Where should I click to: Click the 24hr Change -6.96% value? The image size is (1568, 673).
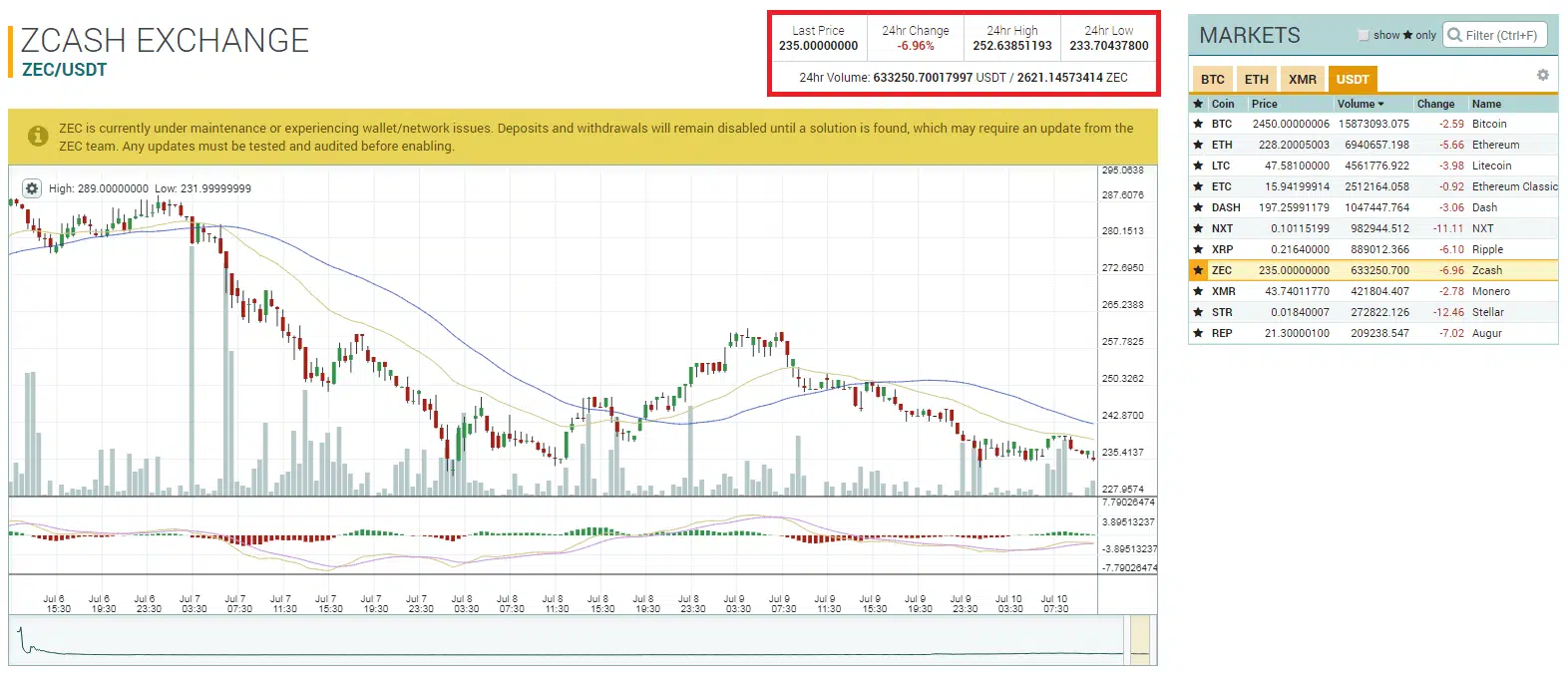click(916, 46)
